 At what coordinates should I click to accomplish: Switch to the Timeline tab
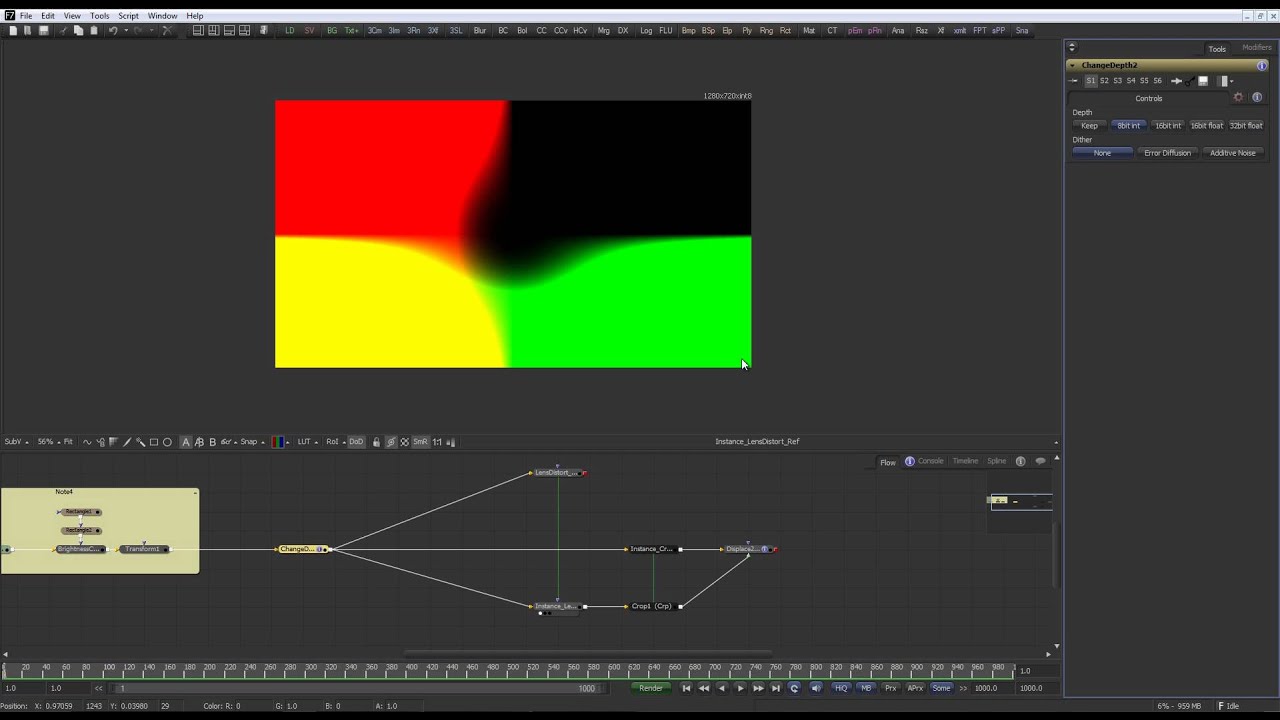coord(965,461)
